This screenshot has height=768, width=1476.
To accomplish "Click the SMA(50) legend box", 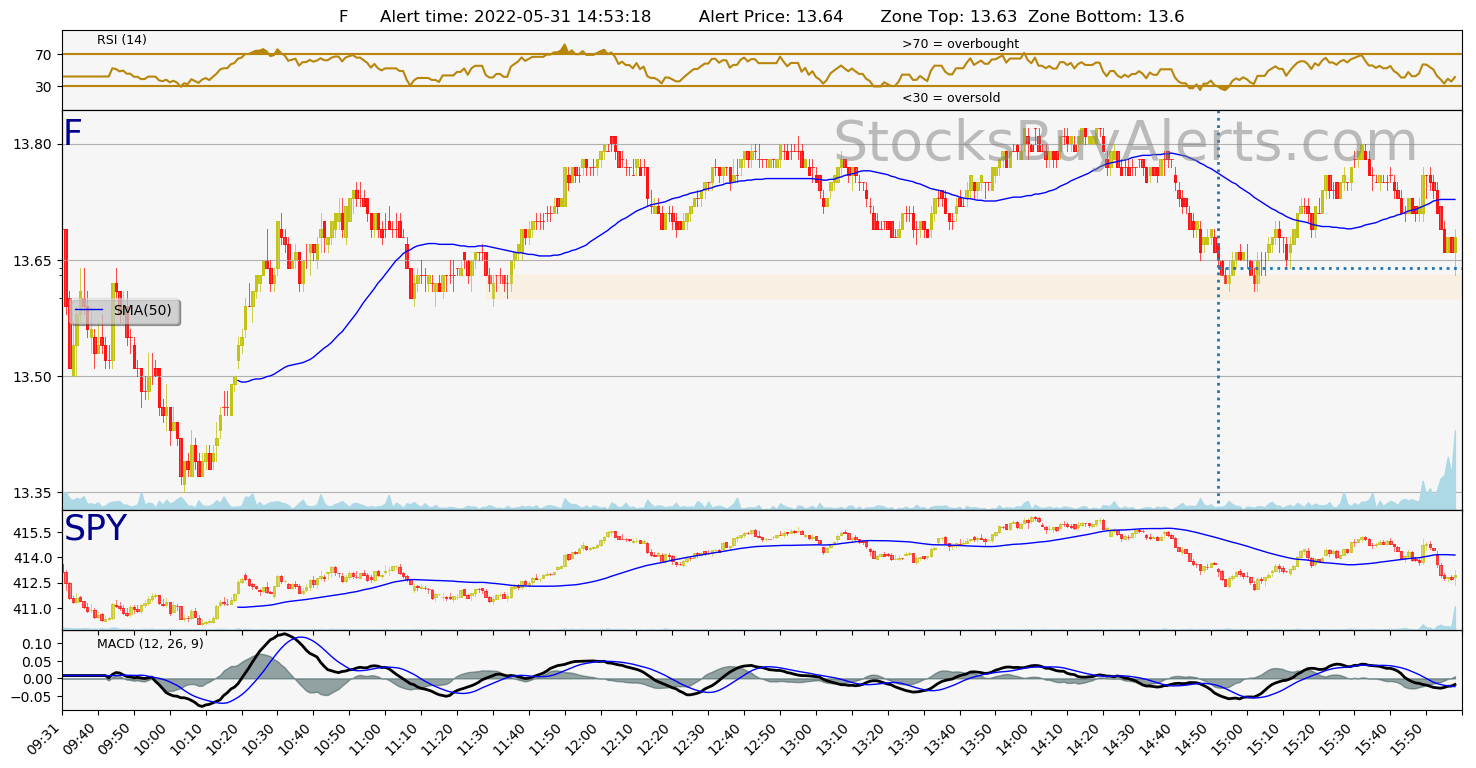I will tap(124, 311).
